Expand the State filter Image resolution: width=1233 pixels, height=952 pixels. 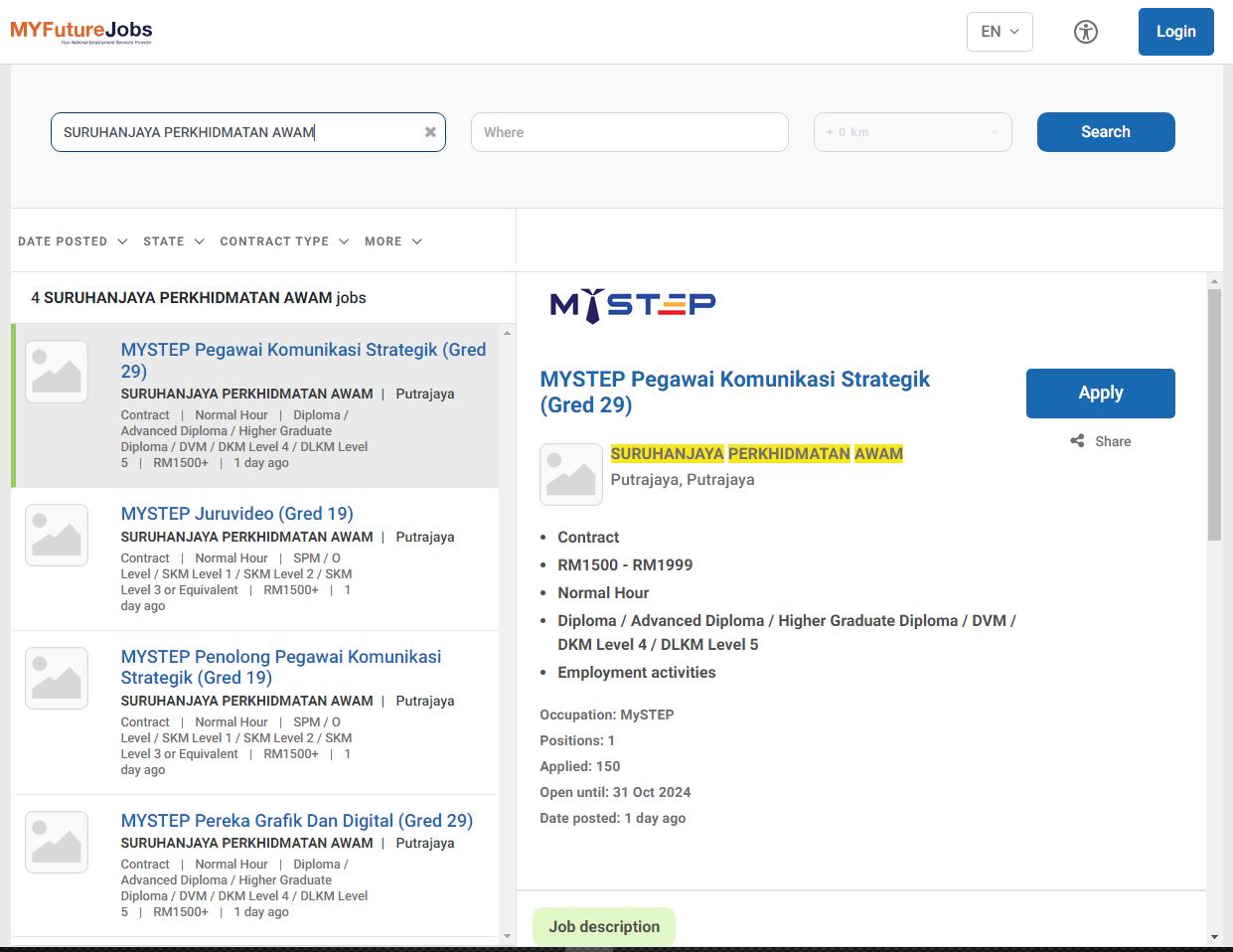click(x=174, y=241)
